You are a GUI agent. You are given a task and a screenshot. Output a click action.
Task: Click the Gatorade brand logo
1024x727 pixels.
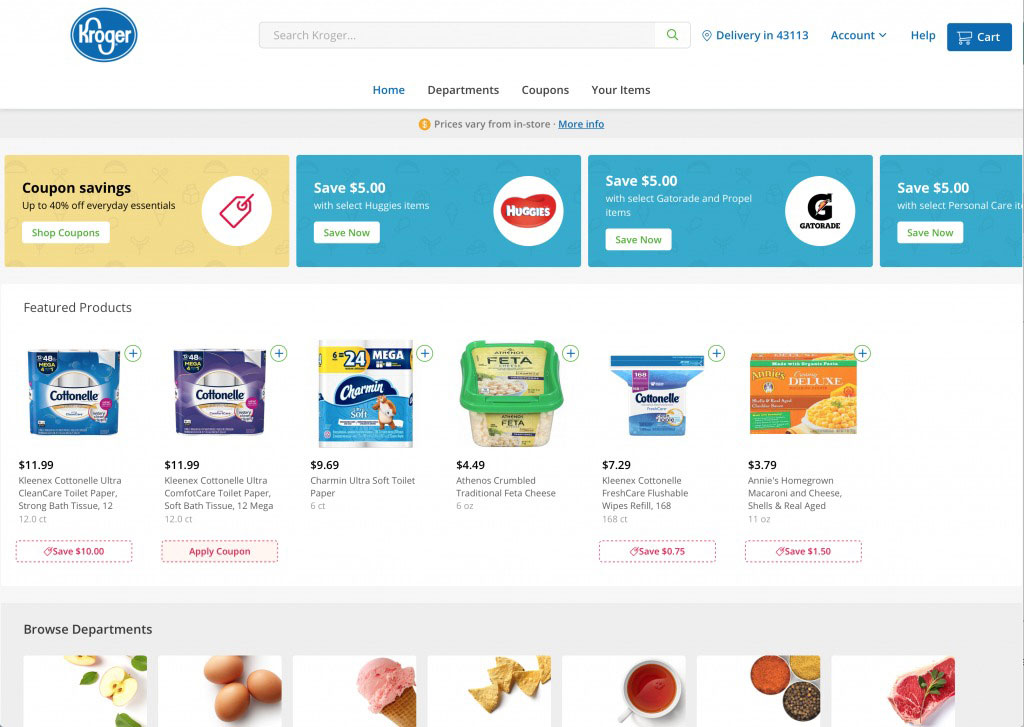(820, 210)
